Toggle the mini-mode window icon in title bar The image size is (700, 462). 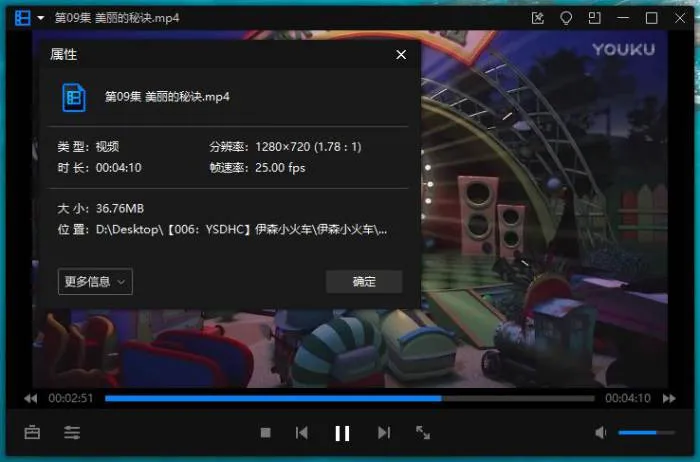tap(594, 18)
